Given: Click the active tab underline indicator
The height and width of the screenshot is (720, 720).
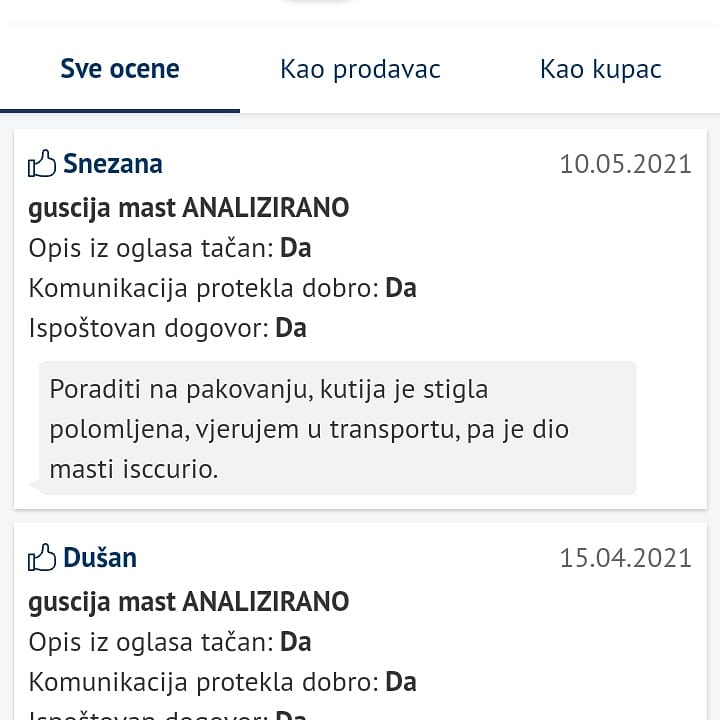Looking at the screenshot, I should 120,111.
